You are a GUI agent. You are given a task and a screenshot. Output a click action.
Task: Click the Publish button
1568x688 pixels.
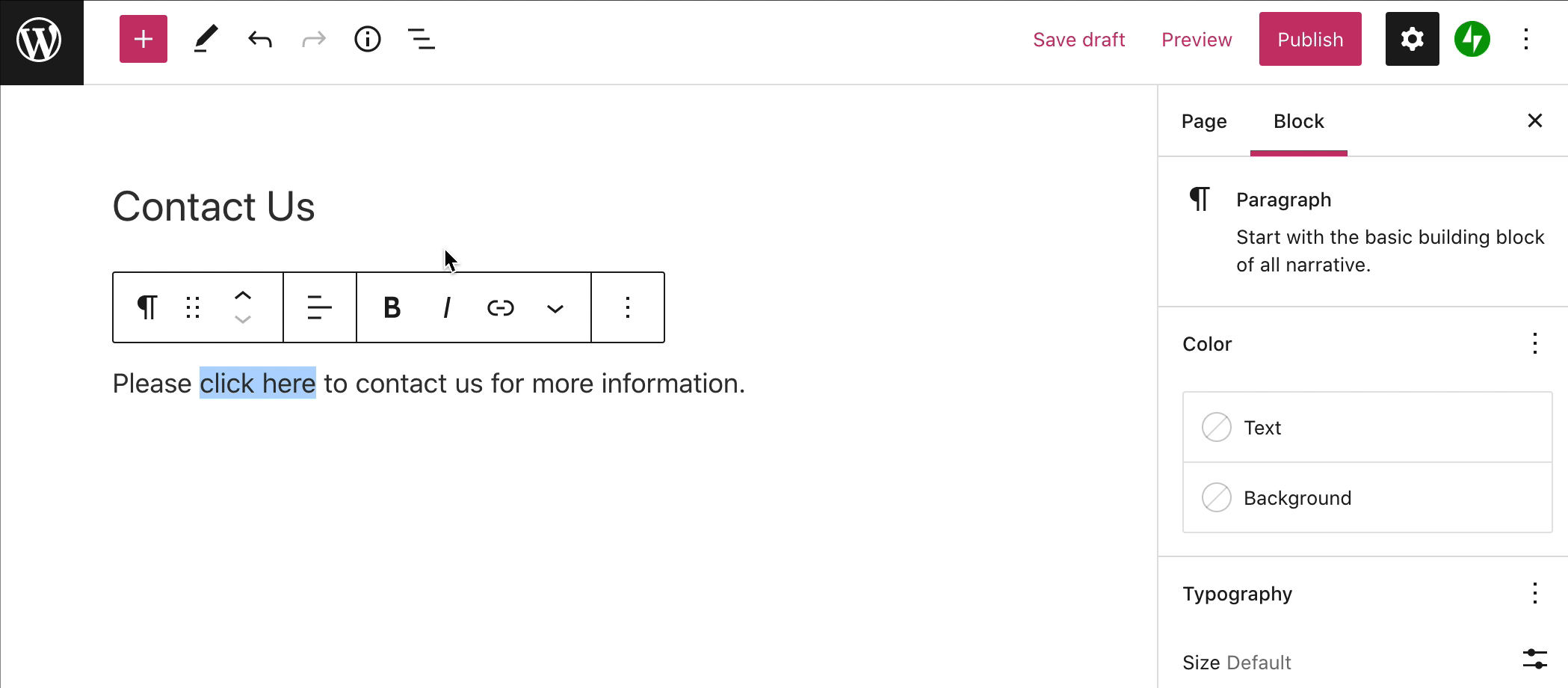(1309, 39)
